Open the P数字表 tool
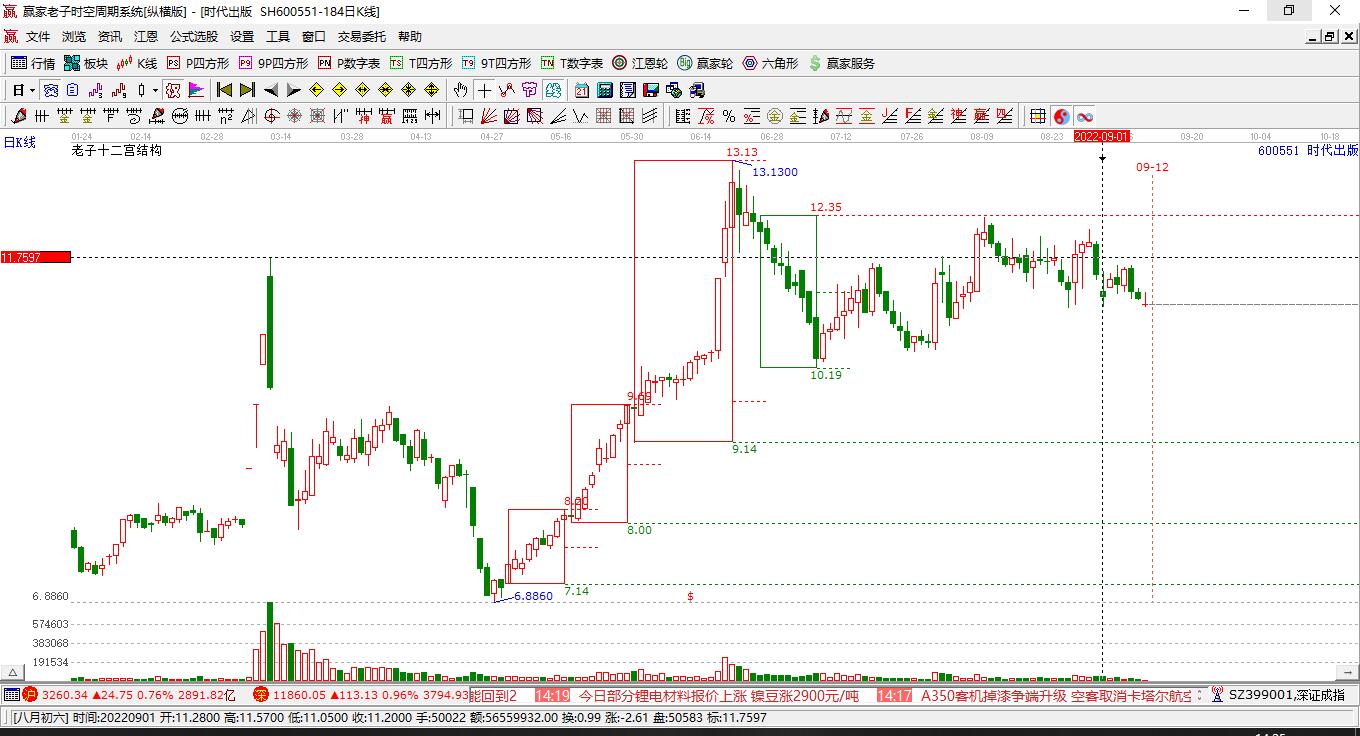 tap(349, 63)
